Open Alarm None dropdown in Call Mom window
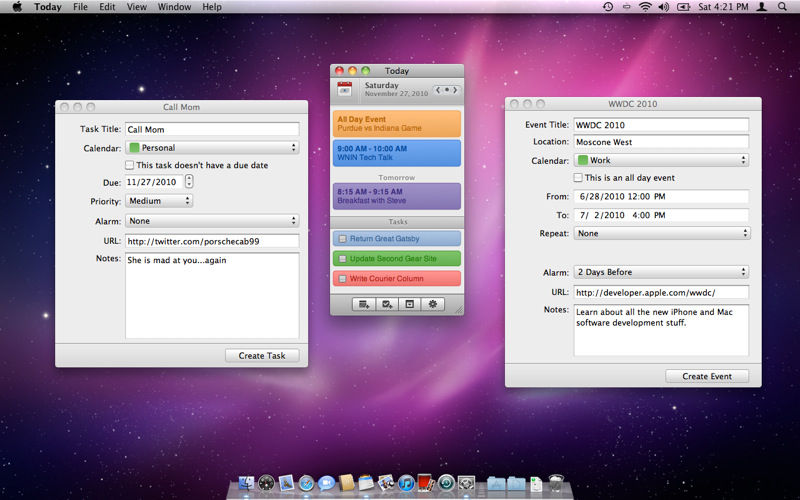This screenshot has height=500, width=800. [212, 221]
